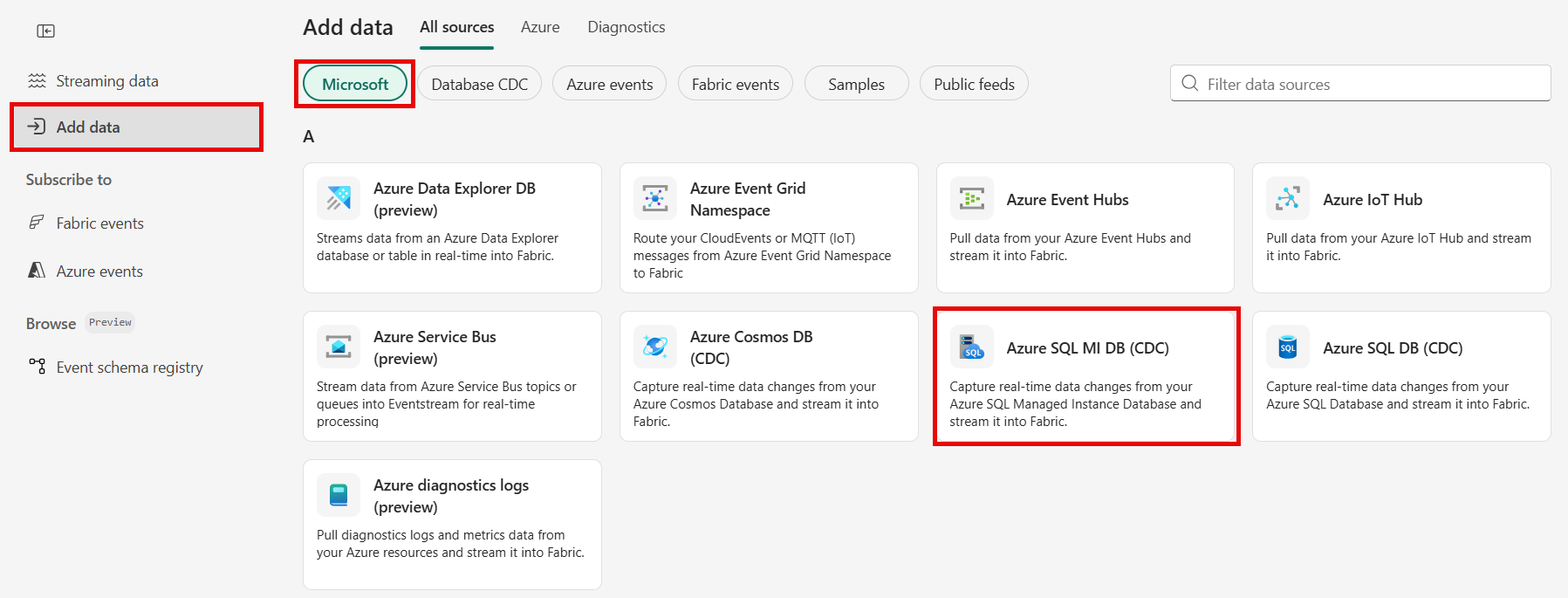1568x598 pixels.
Task: Click the Preview badge beside Browse
Action: point(110,322)
